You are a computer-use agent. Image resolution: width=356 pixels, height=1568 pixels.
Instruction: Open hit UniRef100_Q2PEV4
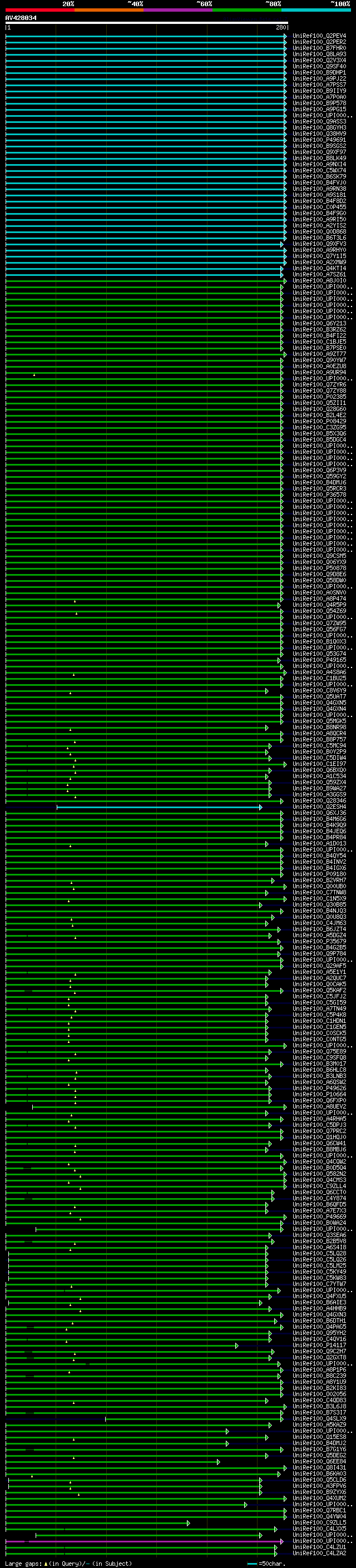point(319,36)
